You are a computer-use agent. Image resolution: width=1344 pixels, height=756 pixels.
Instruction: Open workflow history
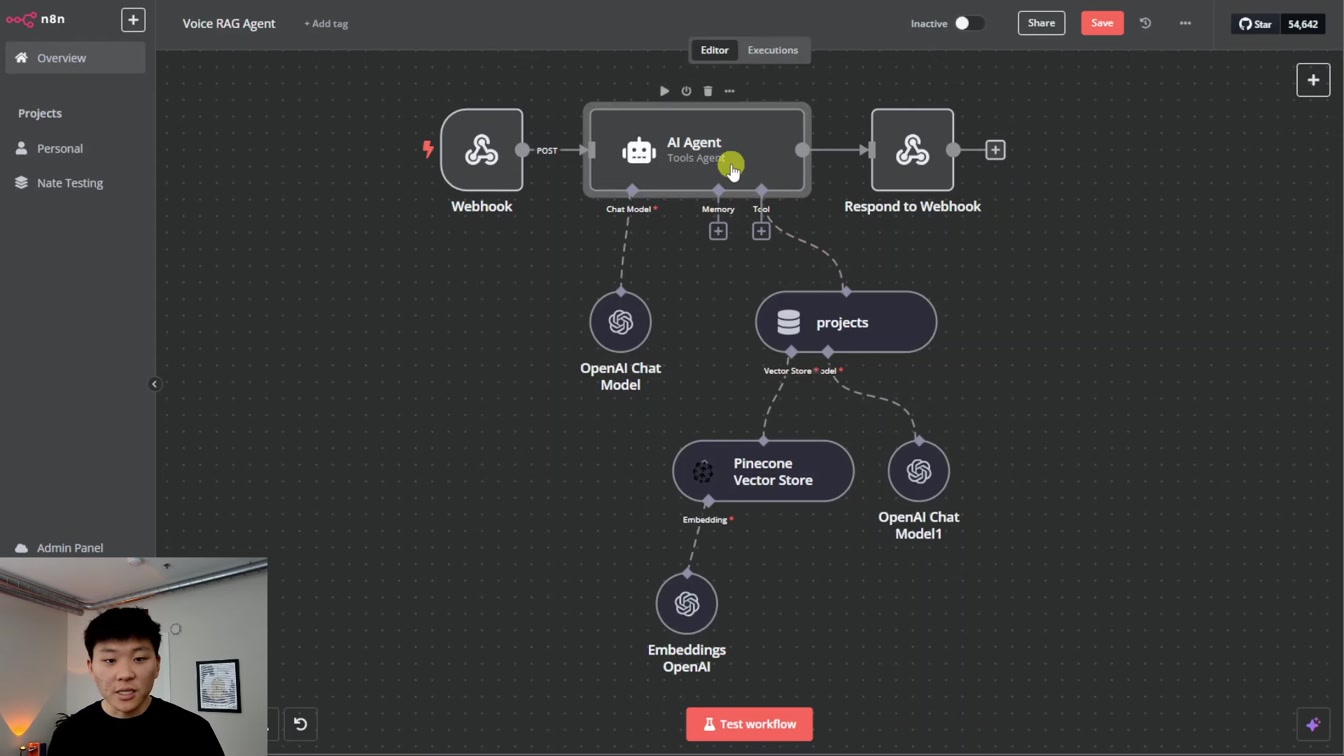point(1145,23)
